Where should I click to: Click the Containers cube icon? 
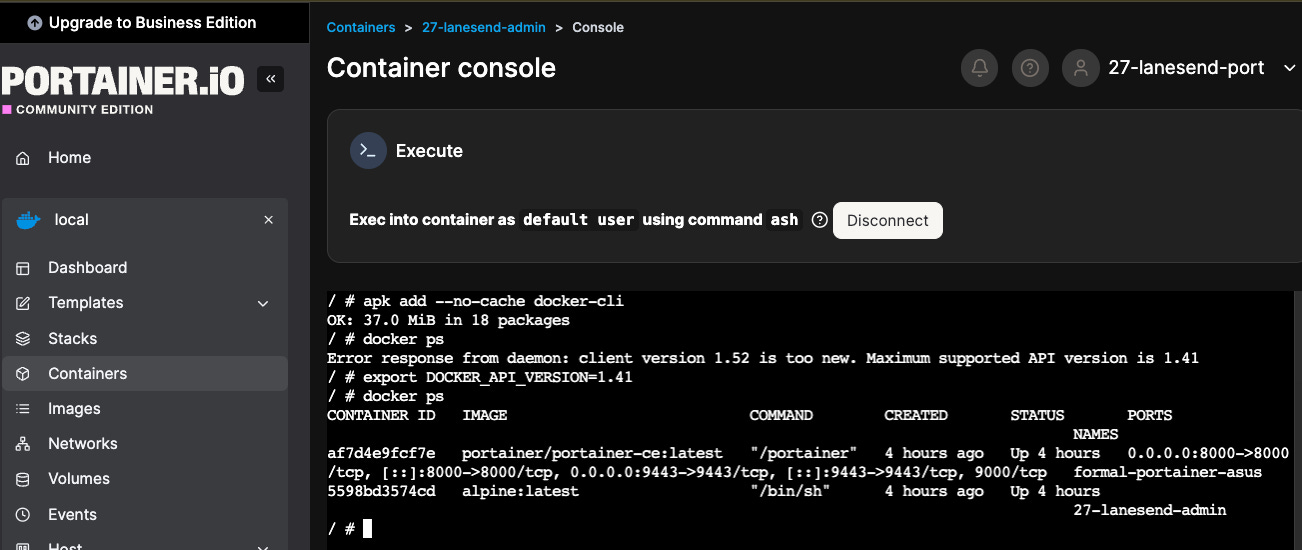click(x=24, y=374)
